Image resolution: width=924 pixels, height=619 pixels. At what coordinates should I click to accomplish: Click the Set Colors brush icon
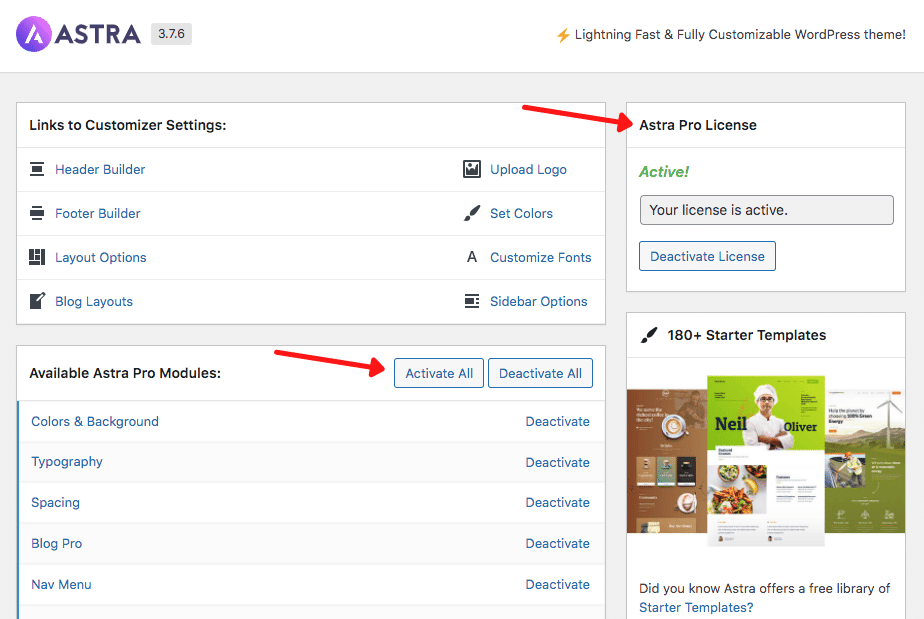[471, 213]
